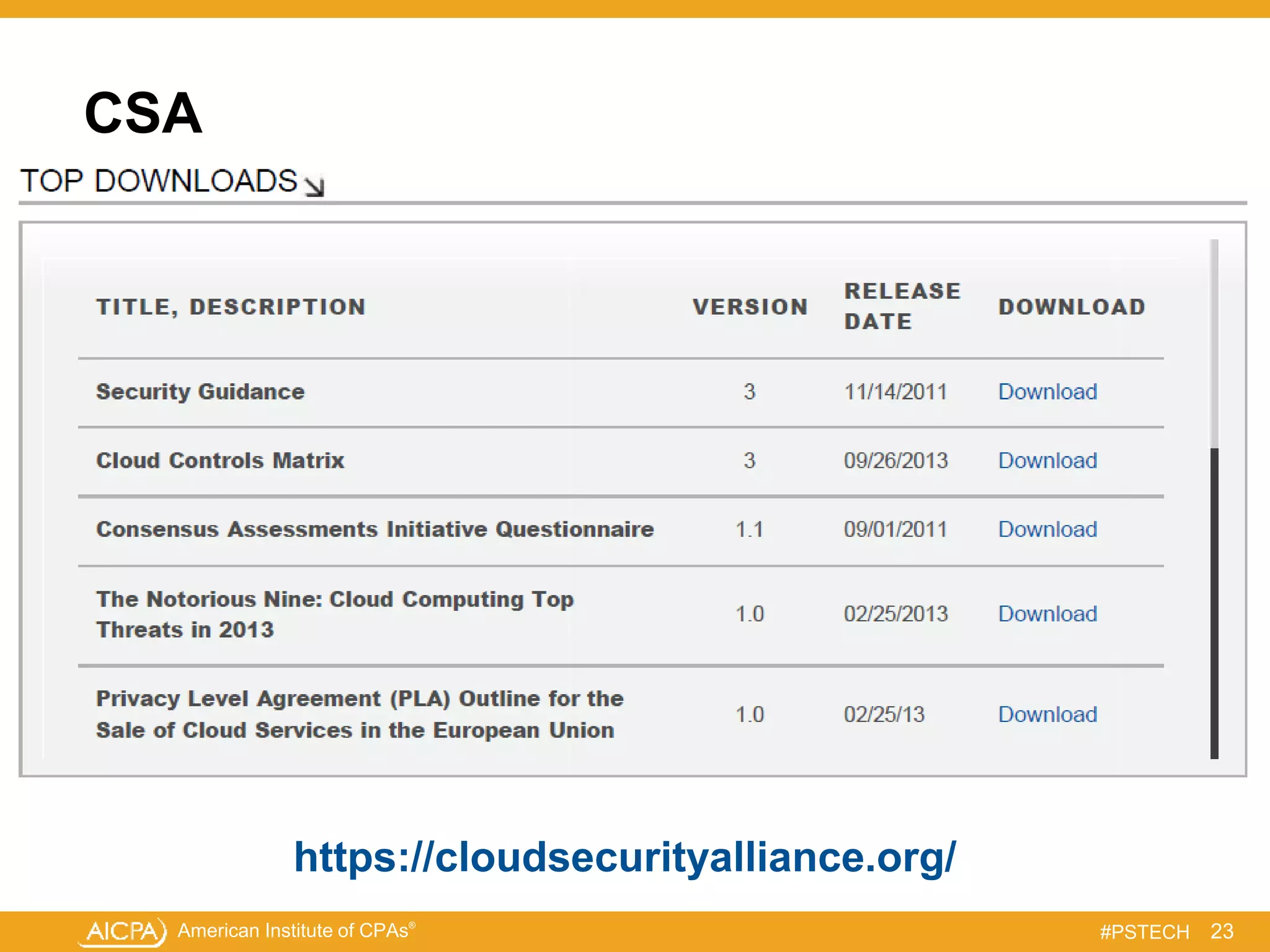Viewport: 1270px width, 952px height.
Task: Click the American Institute of CPAs text
Action: pyautogui.click(x=296, y=930)
